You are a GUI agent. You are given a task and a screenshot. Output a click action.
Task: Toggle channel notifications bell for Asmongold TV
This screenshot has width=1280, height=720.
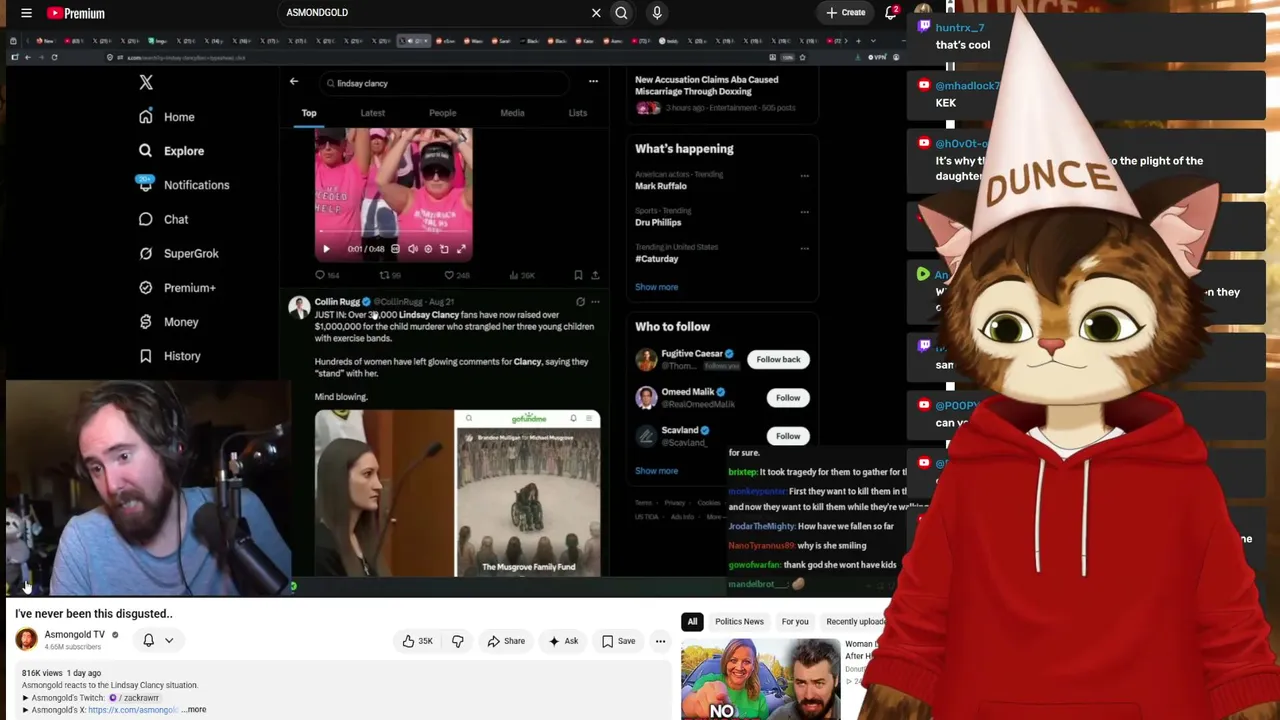click(x=148, y=640)
